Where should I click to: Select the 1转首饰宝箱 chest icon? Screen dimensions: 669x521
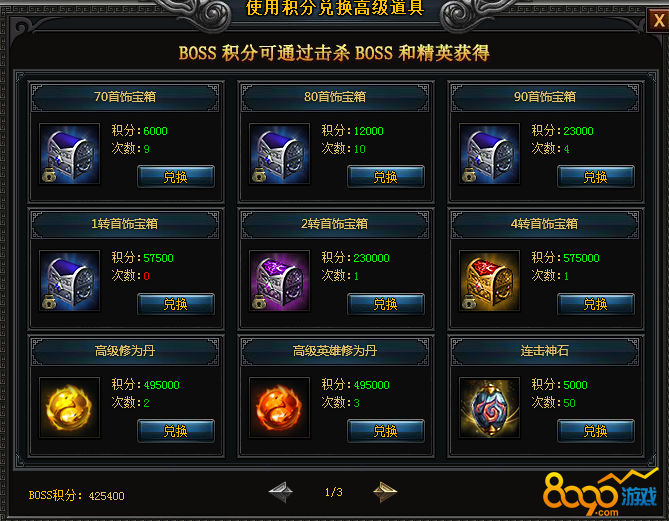coord(70,281)
